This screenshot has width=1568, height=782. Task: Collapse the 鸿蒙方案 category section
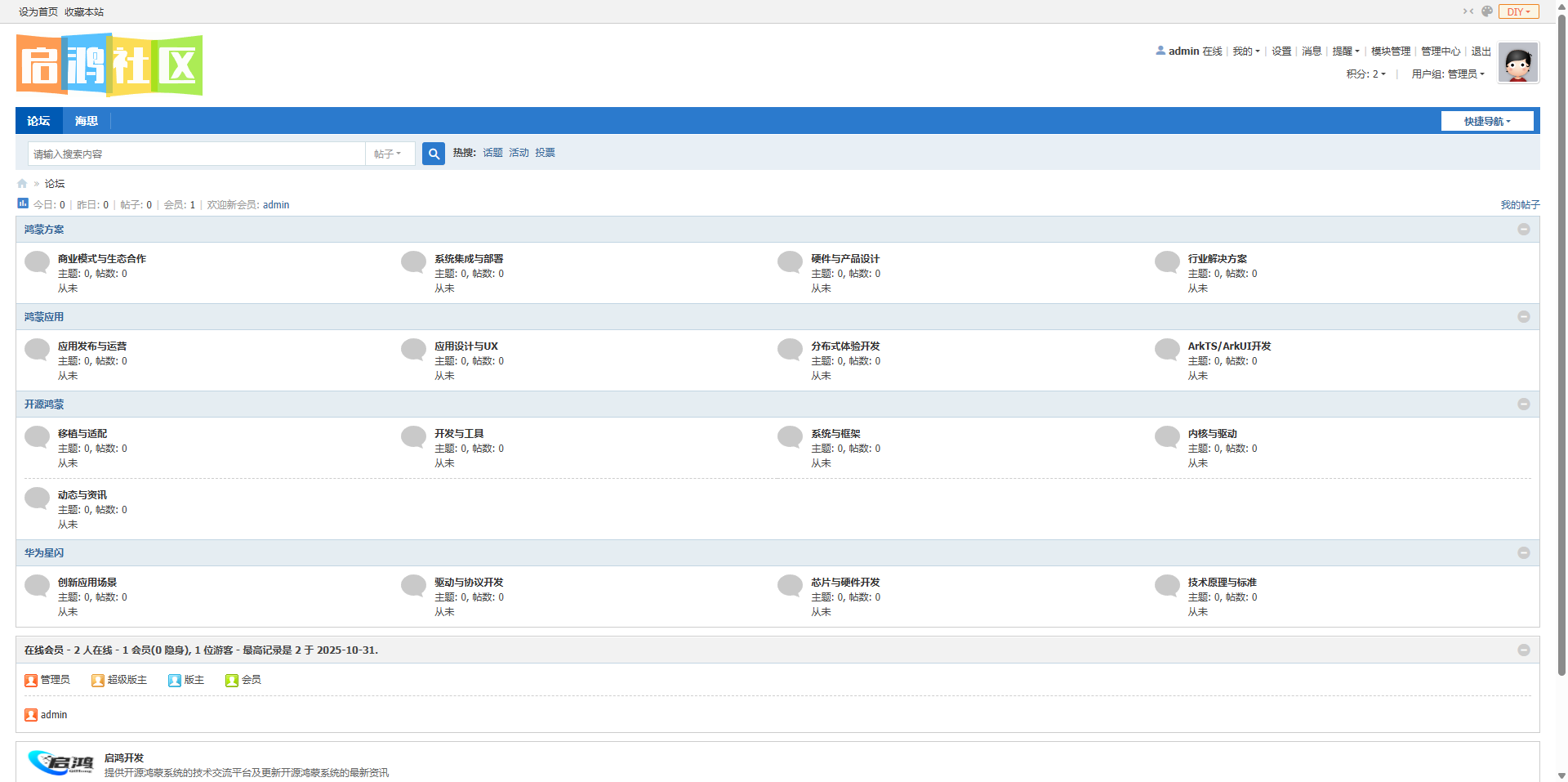(1523, 230)
